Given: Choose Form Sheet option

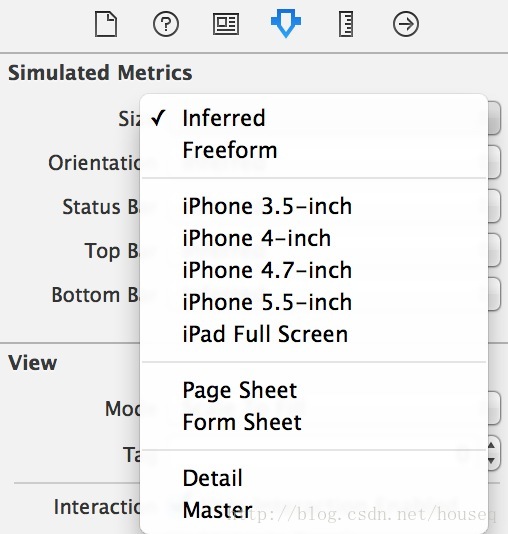Looking at the screenshot, I should 314,422.
